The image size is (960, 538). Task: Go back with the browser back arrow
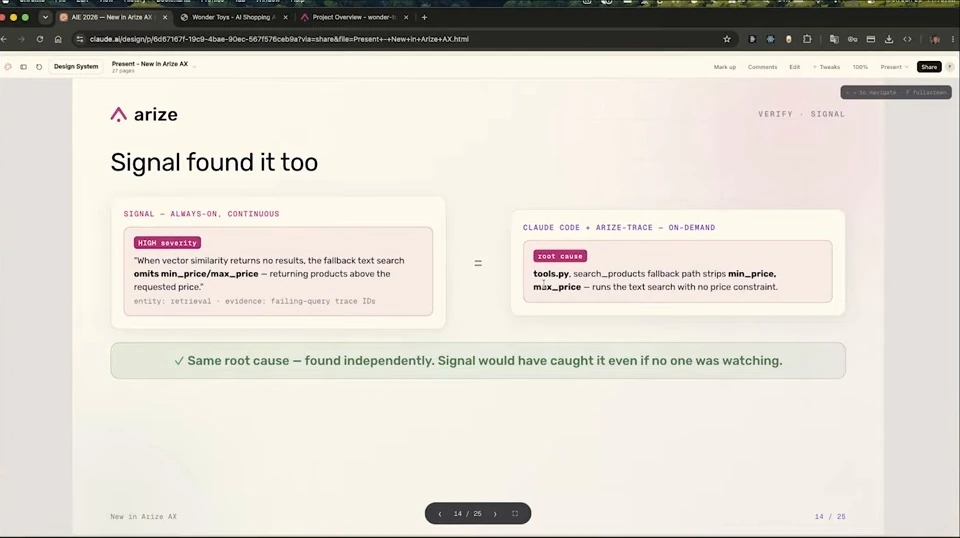point(4,39)
